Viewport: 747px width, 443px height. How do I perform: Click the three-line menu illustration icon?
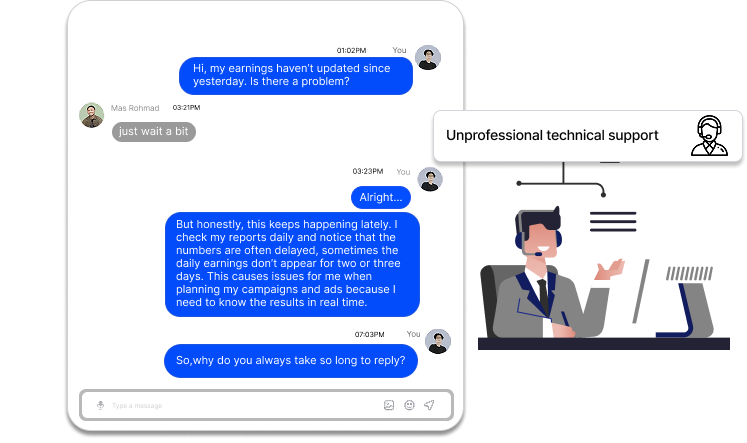[613, 222]
